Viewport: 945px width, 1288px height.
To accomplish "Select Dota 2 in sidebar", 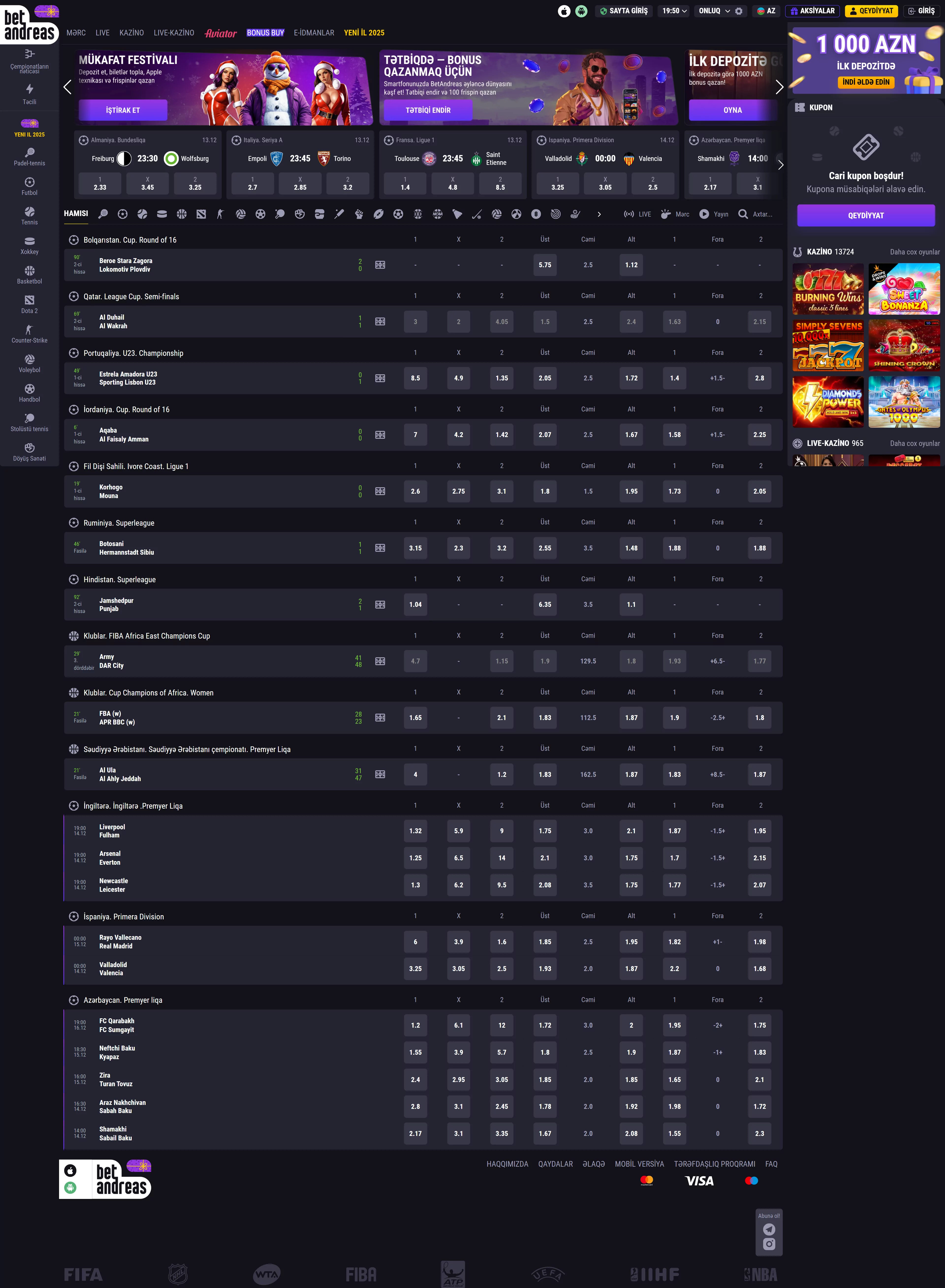I will pos(29,304).
